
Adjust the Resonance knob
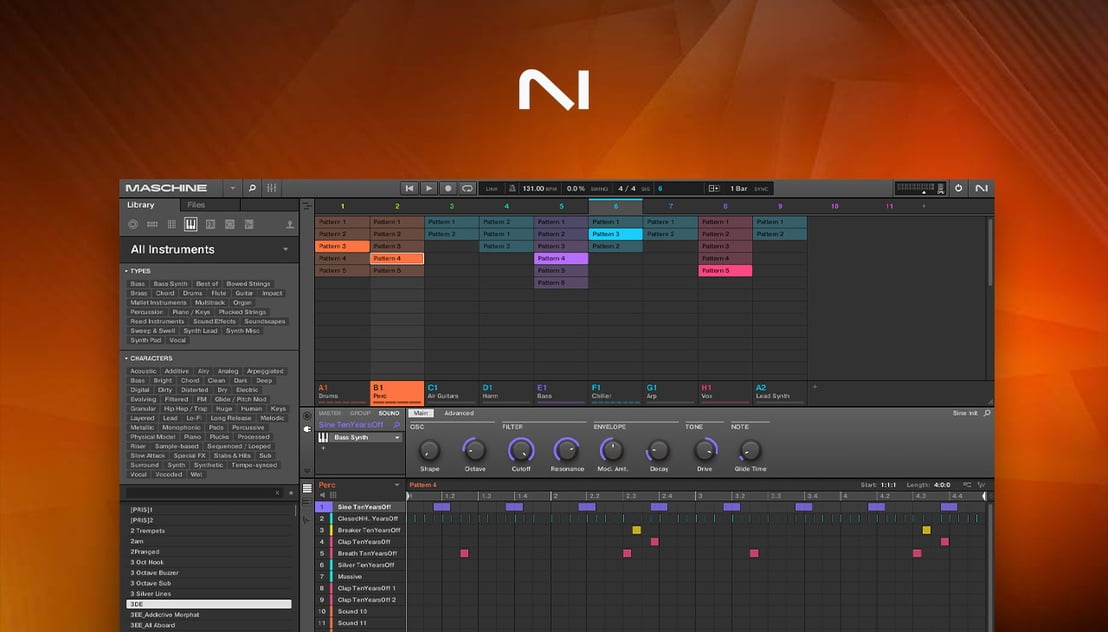coord(566,450)
